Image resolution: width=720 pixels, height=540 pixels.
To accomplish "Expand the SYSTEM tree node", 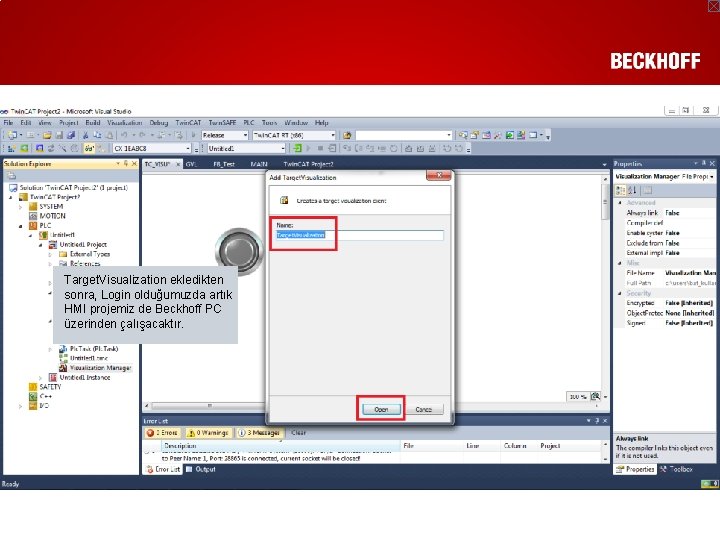I will click(x=21, y=207).
